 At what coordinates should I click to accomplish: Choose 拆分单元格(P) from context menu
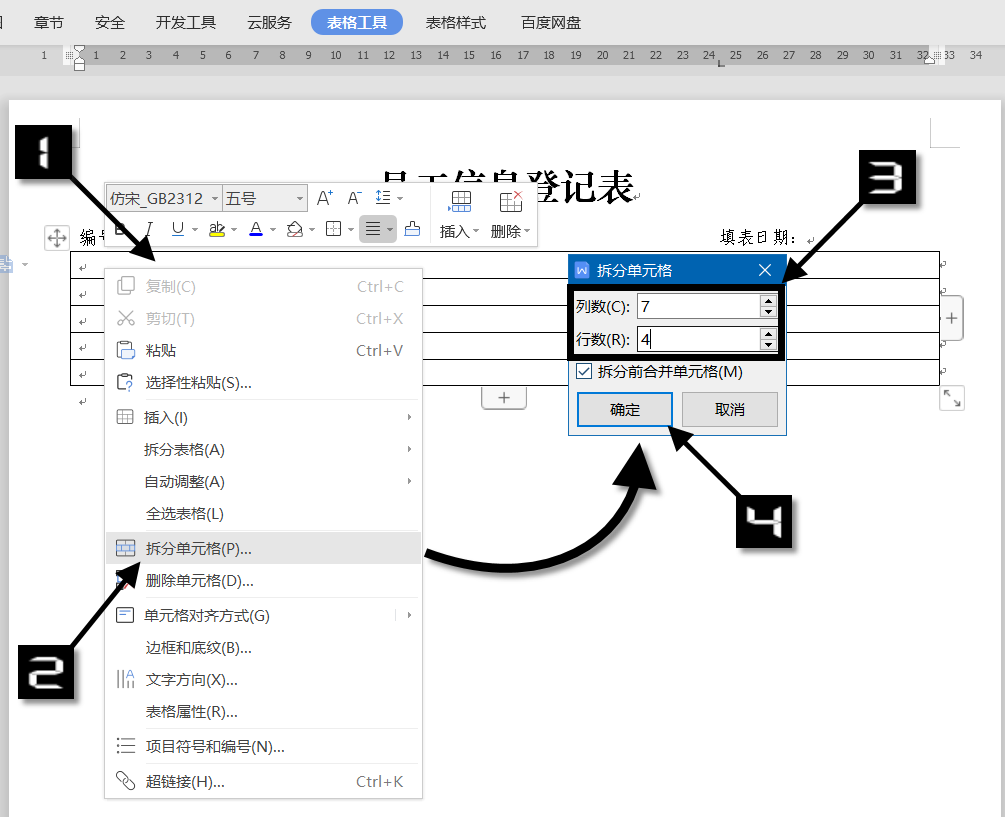tap(263, 548)
